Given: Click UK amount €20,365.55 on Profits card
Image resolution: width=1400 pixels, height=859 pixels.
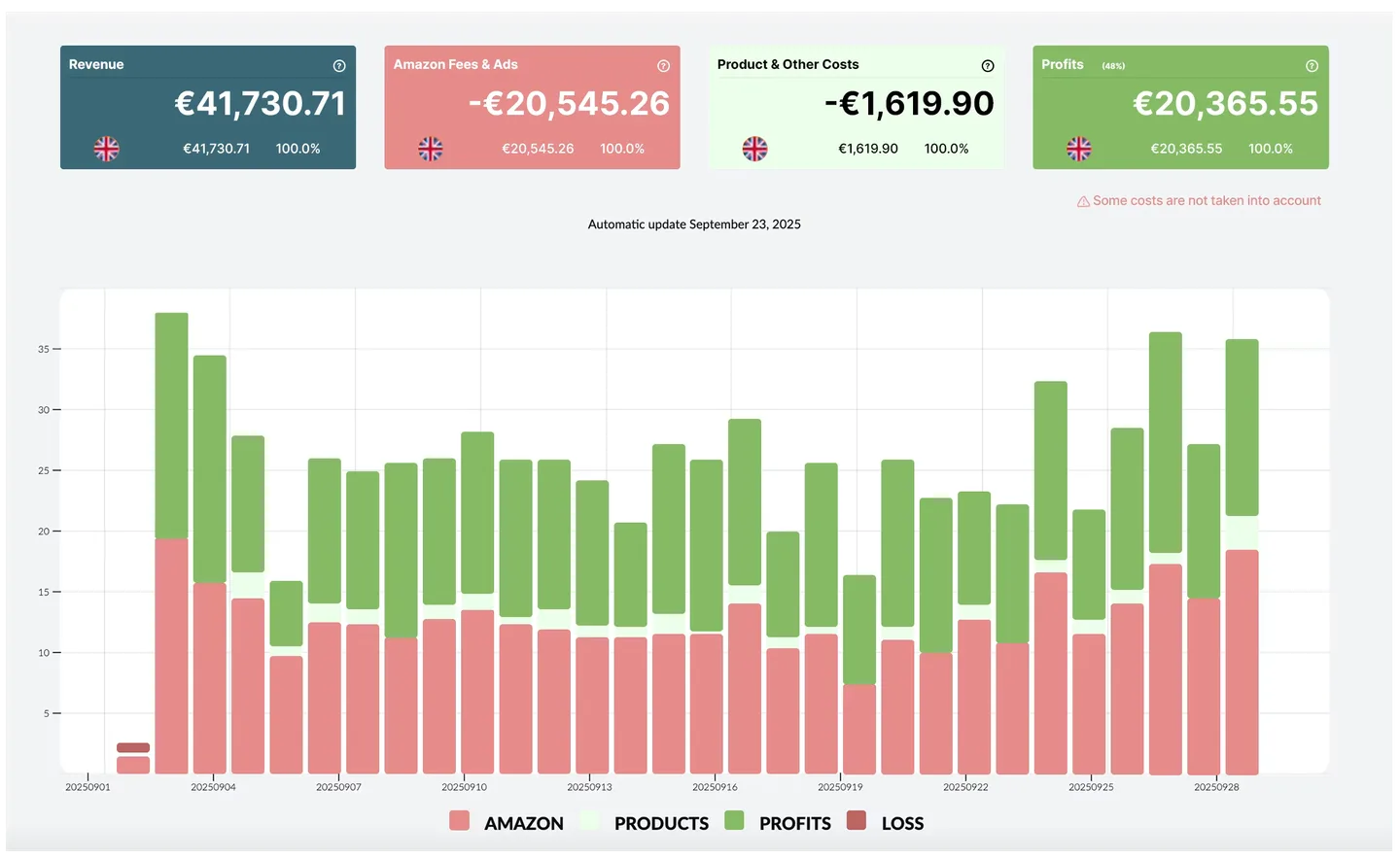Looking at the screenshot, I should point(1186,149).
